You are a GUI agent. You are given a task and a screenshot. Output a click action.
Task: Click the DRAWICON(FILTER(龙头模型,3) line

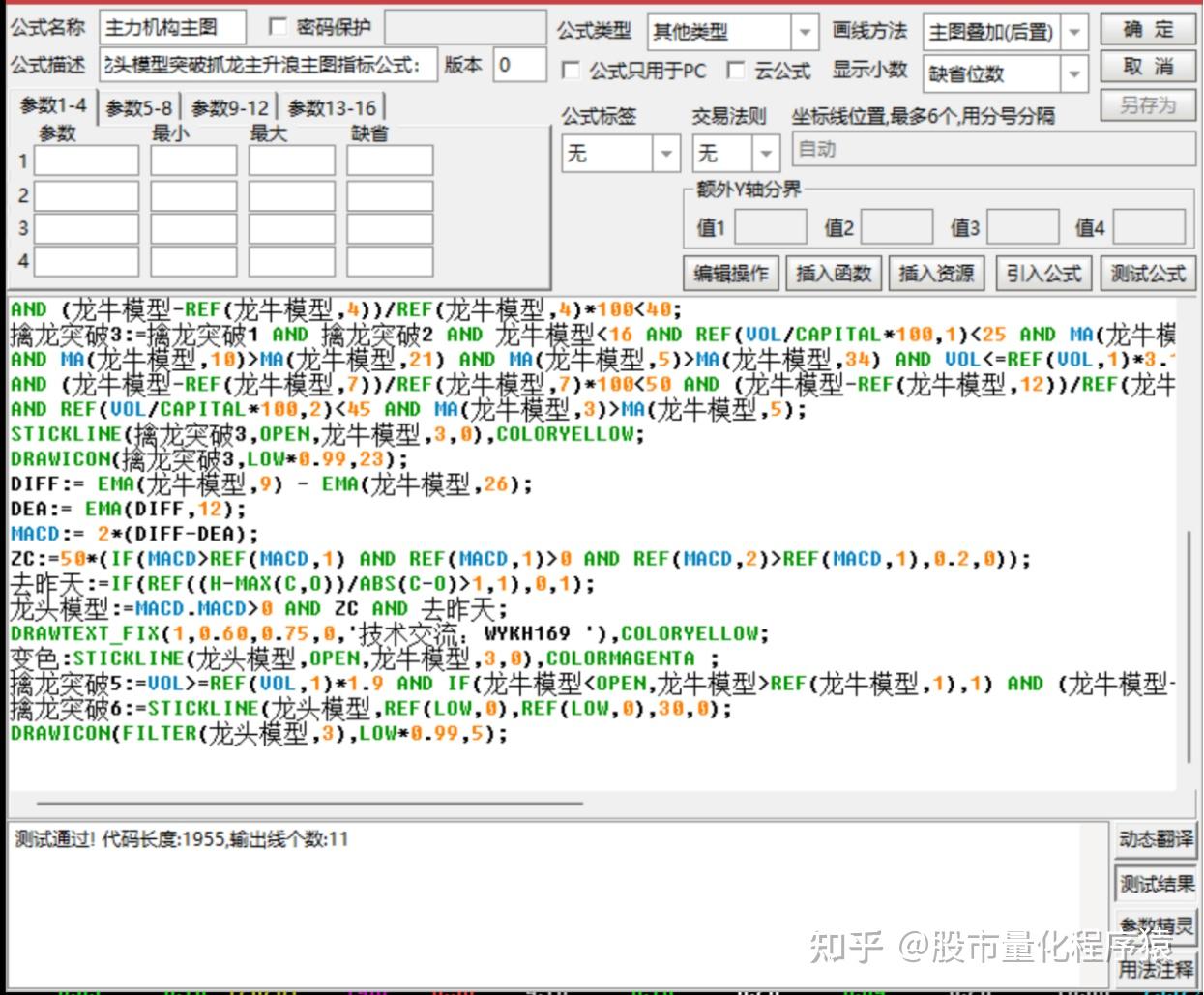point(259,734)
